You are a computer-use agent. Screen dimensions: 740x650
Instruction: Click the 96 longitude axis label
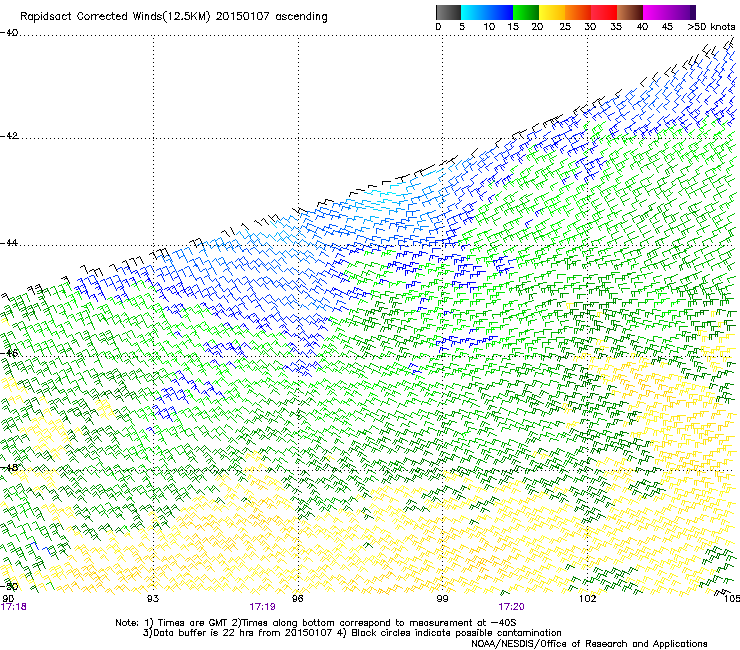(x=298, y=599)
